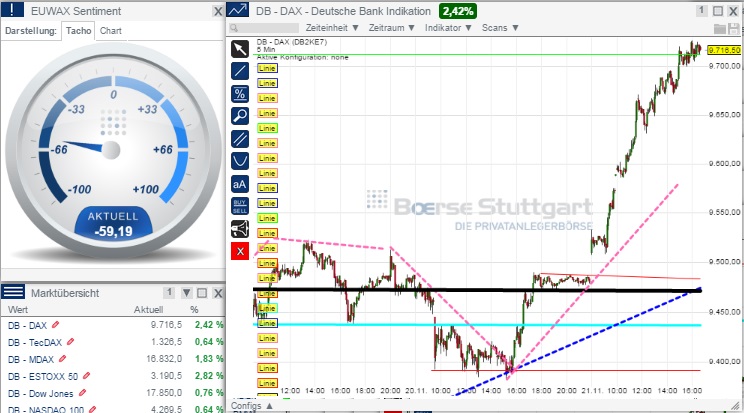Open the Marktübersicht triangle dropdown
The height and width of the screenshot is (413, 744).
click(x=186, y=293)
